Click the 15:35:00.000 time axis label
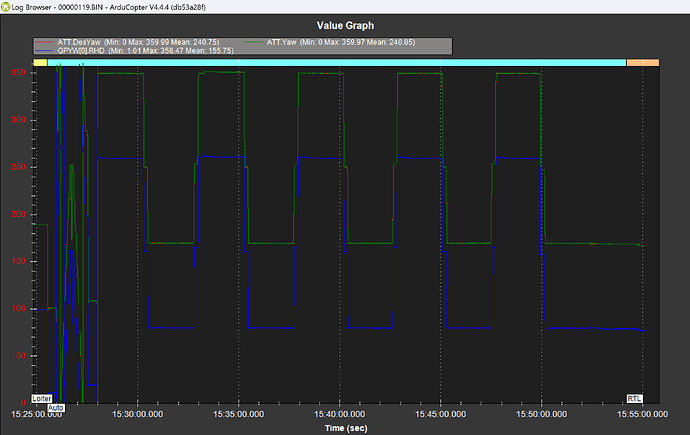Screen dimensions: 690x435 (x=239, y=414)
